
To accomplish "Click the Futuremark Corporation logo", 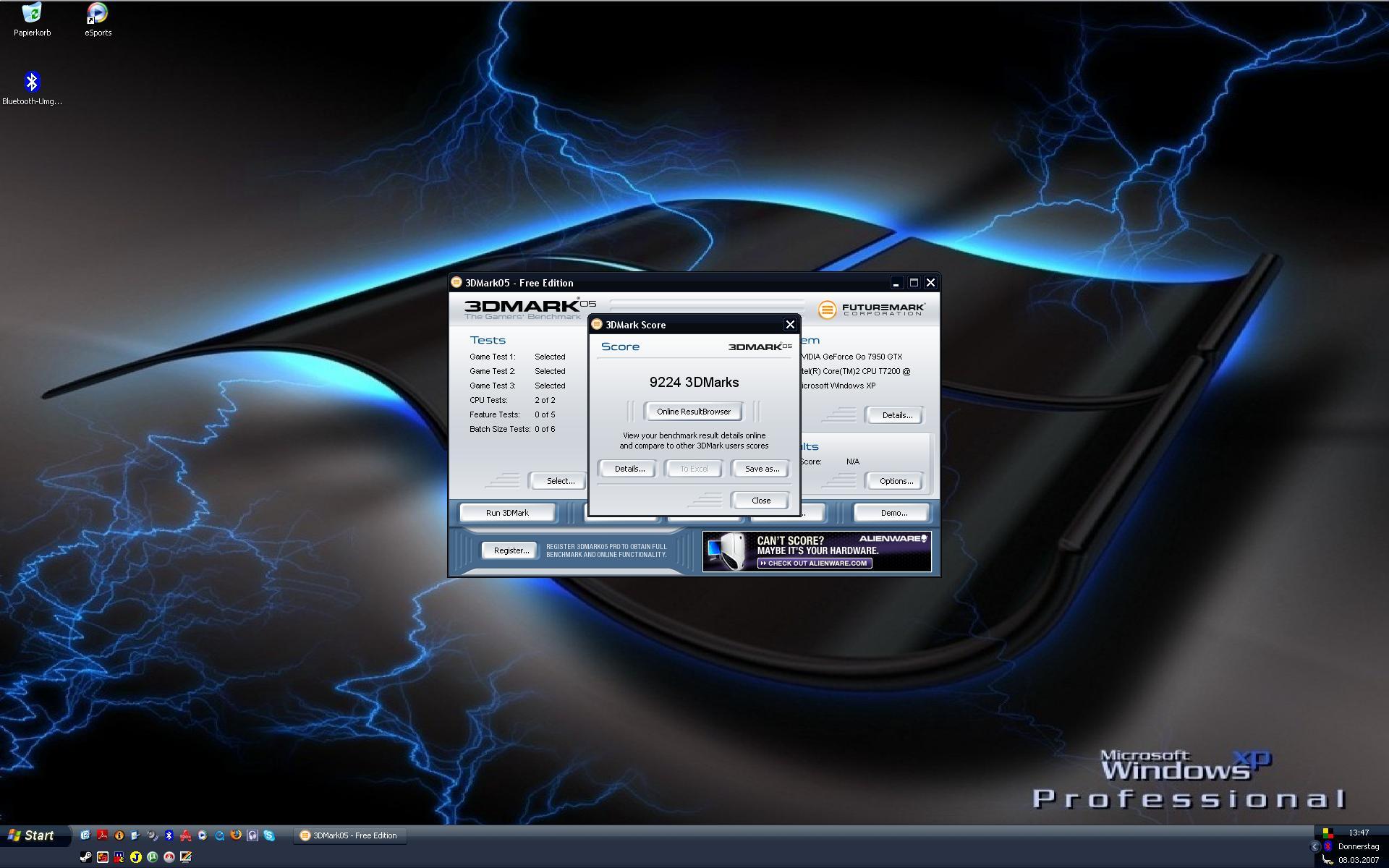I will tap(872, 310).
